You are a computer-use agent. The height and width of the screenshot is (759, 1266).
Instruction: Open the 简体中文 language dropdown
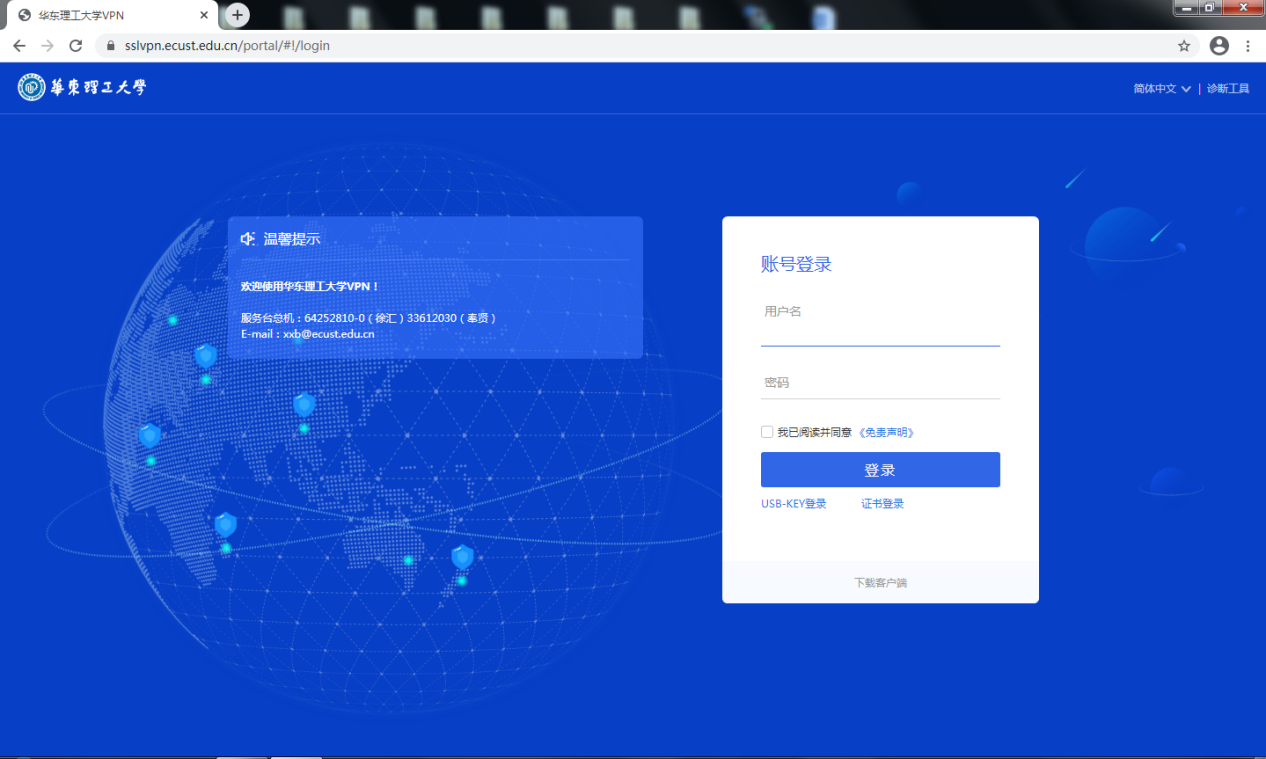(x=1162, y=89)
